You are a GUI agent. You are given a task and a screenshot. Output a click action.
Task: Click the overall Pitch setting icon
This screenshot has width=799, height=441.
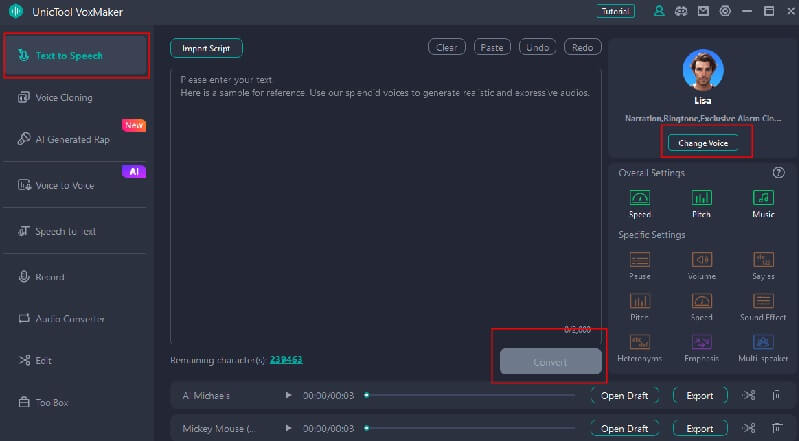702,198
